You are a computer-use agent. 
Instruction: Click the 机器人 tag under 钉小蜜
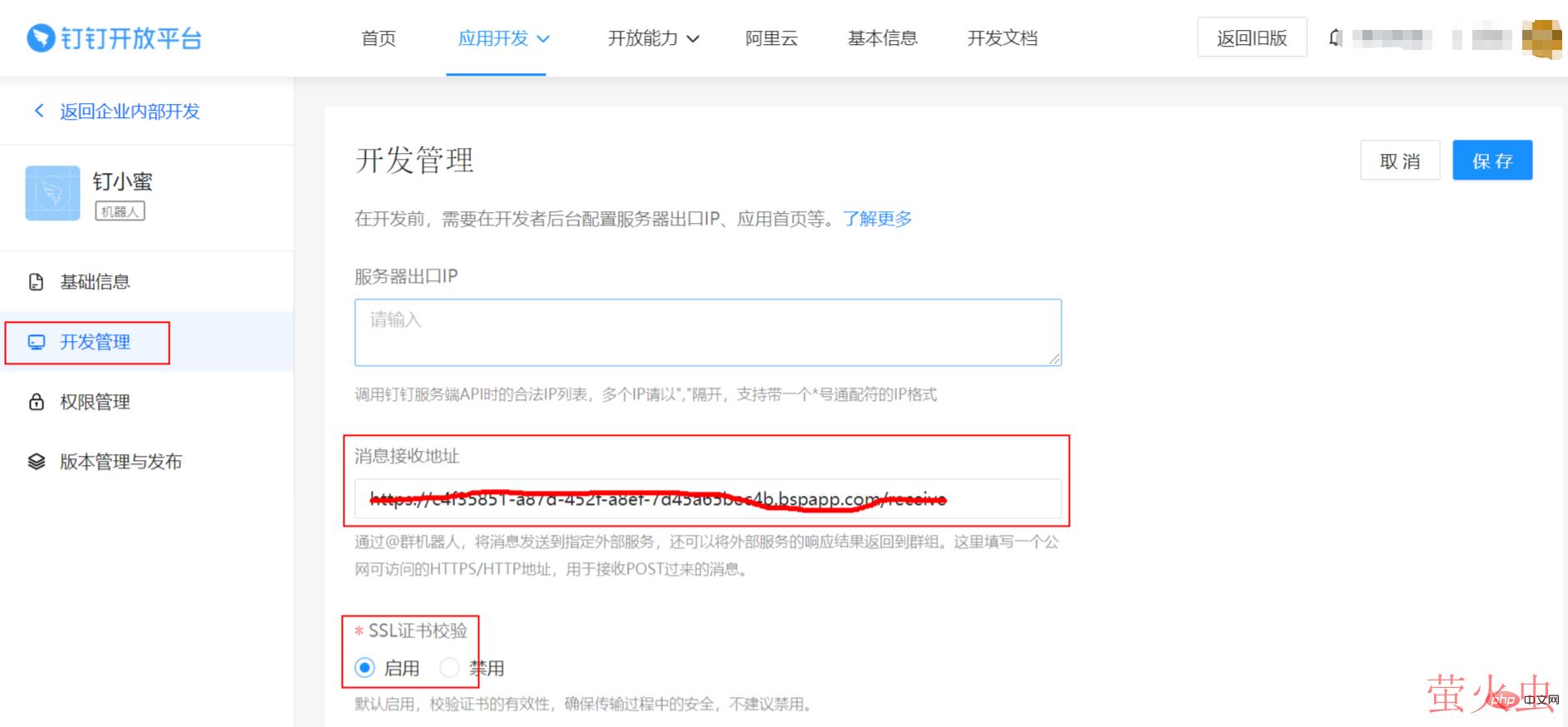(x=120, y=211)
